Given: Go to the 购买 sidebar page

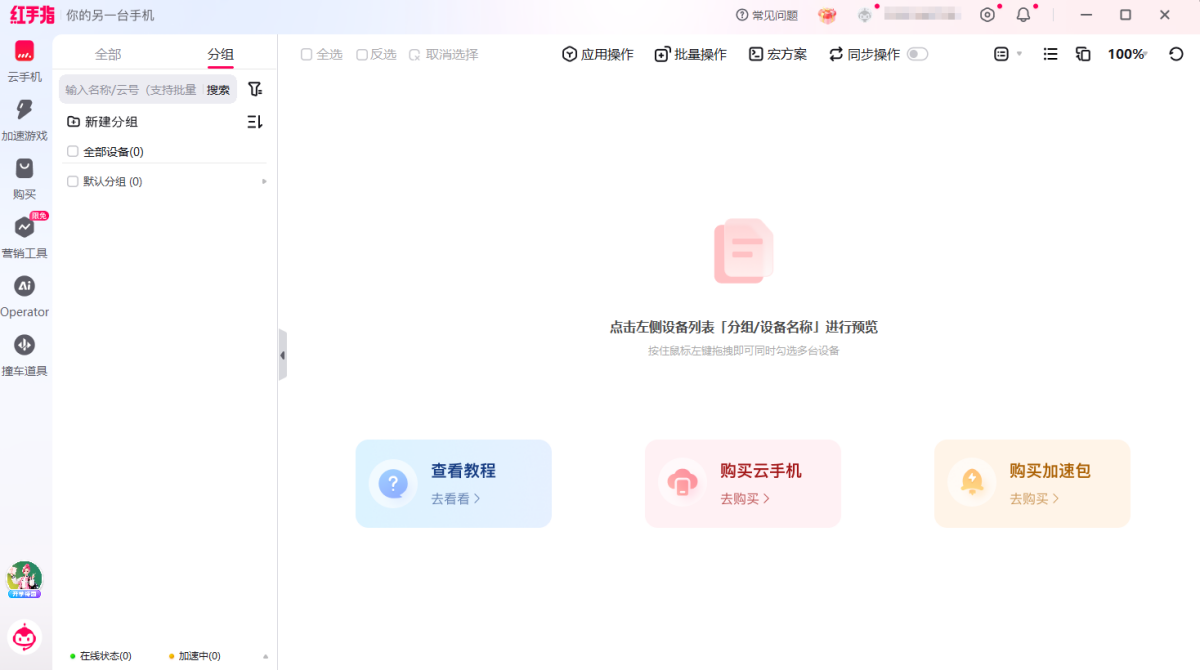Looking at the screenshot, I should [24, 179].
